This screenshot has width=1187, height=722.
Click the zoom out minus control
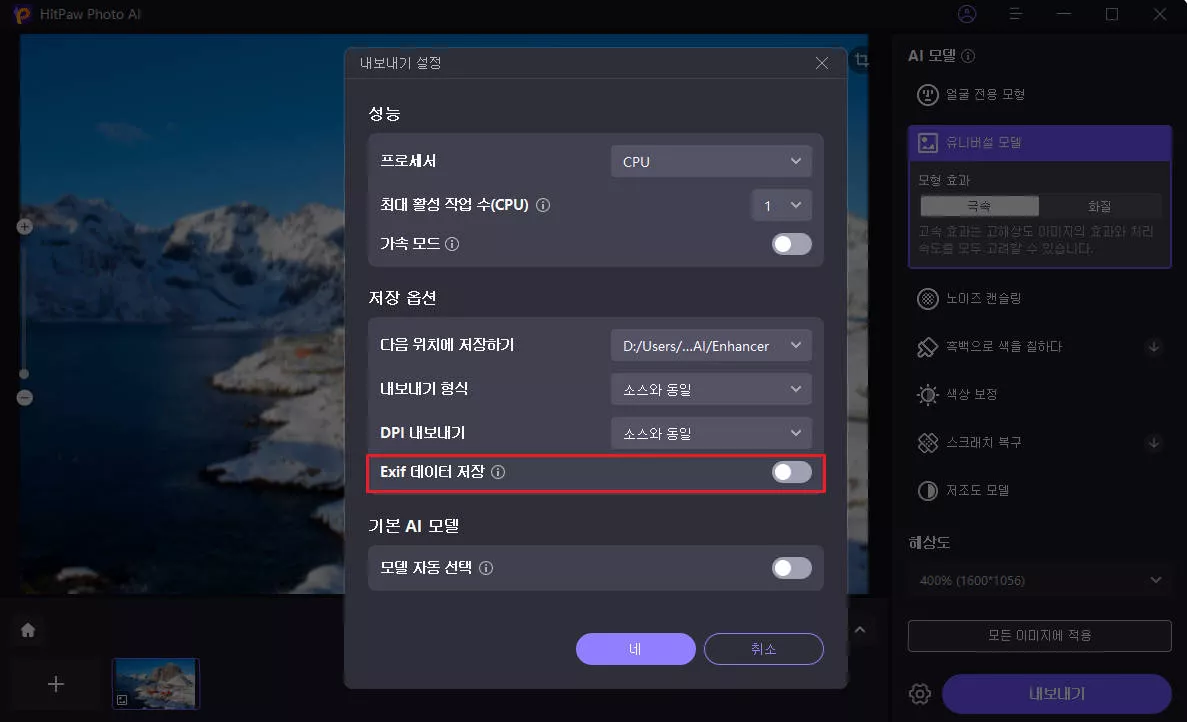click(23, 397)
